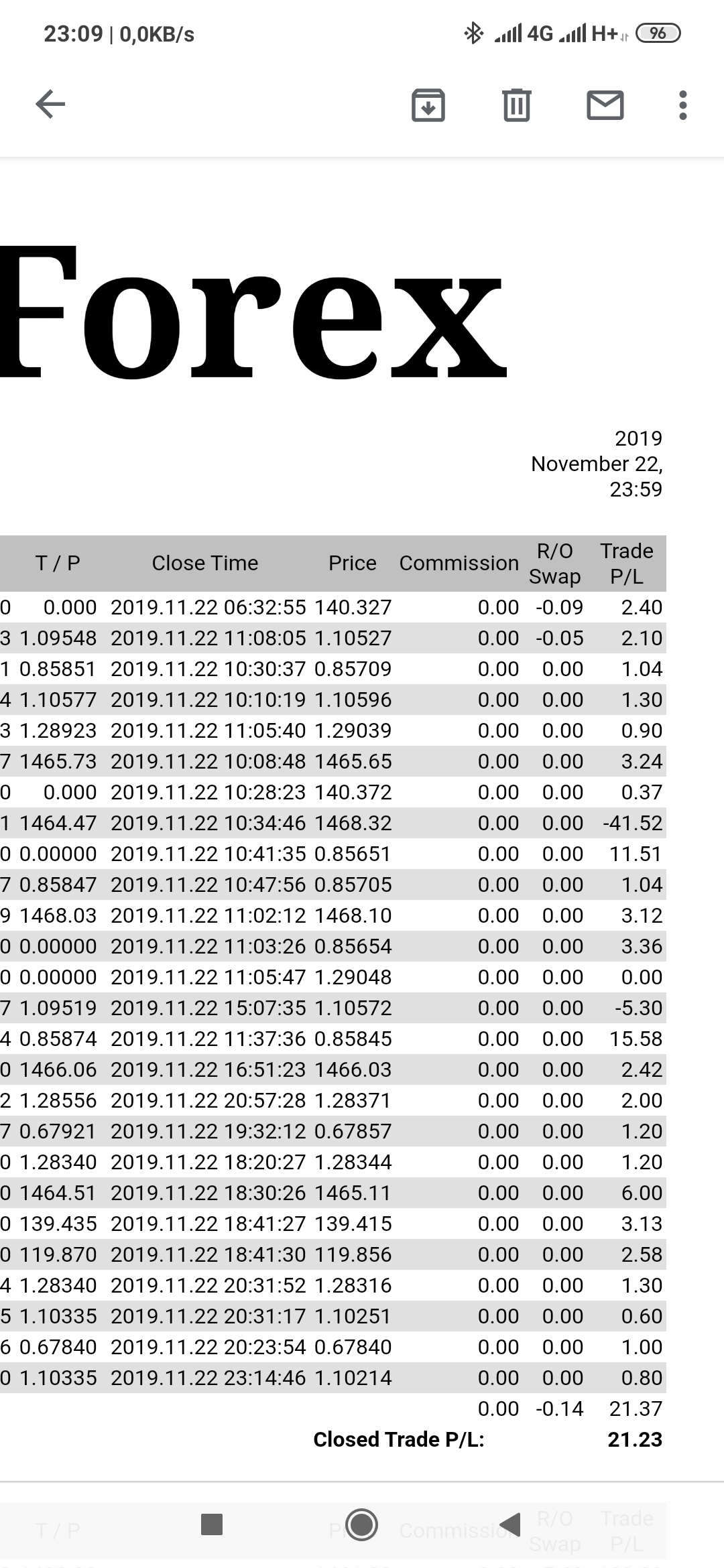Screen dimensions: 724x1568
Task: Mark as unread with the envelope icon
Action: [x=605, y=105]
